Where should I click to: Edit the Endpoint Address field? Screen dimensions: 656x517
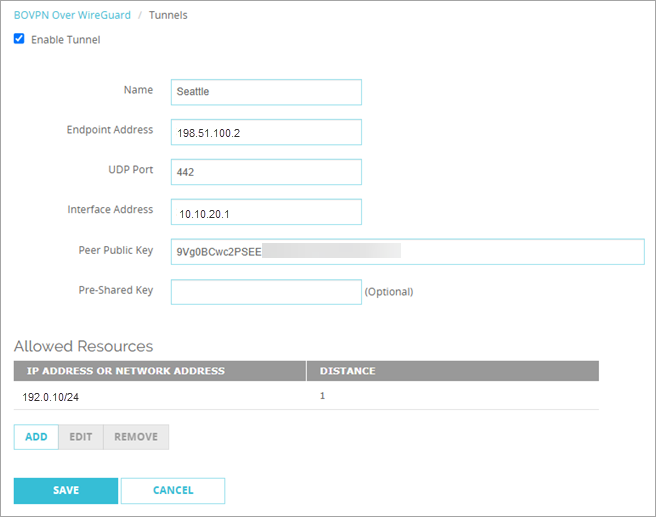pyautogui.click(x=266, y=132)
